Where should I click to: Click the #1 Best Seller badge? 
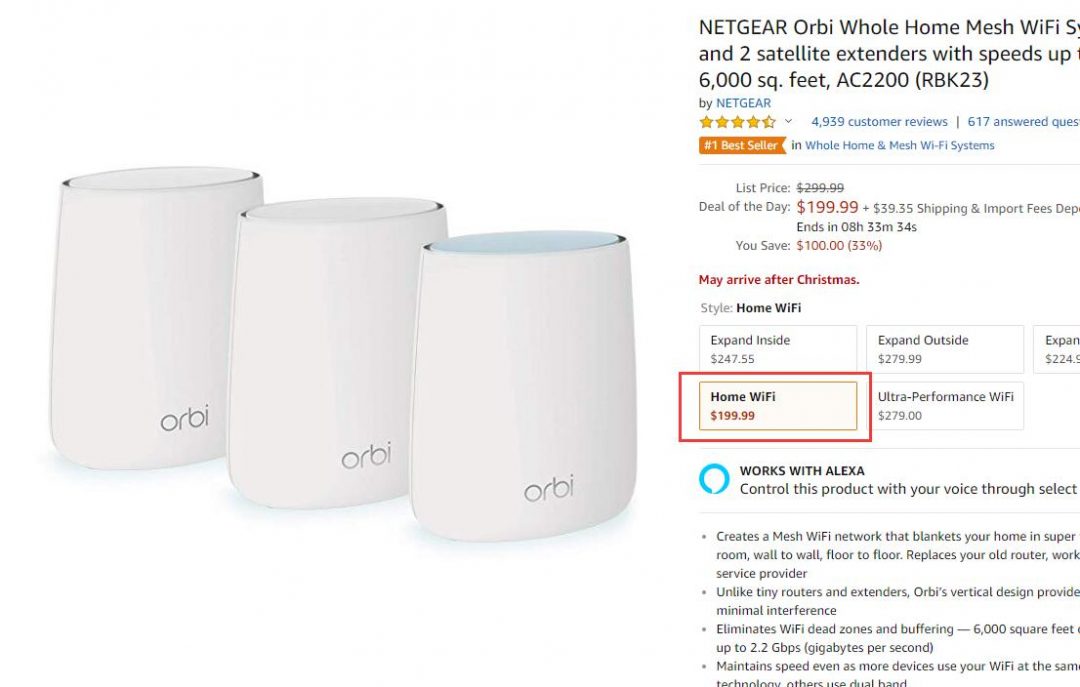click(741, 145)
